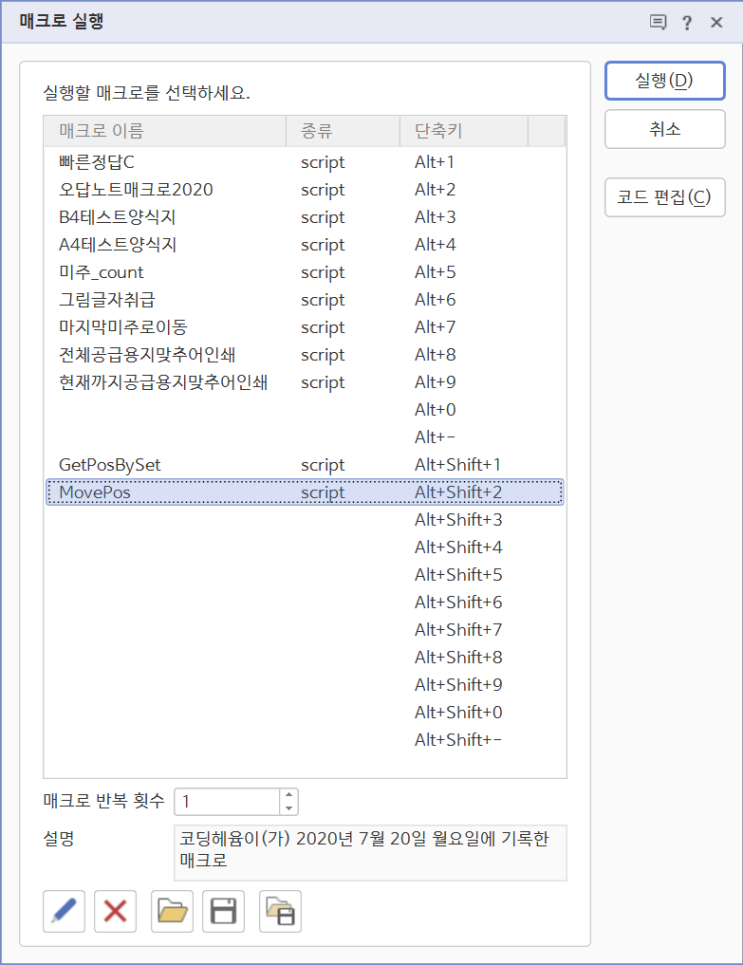Select the 마지막미주로이동 macro
Viewport: 743px width, 965px height.
point(305,327)
